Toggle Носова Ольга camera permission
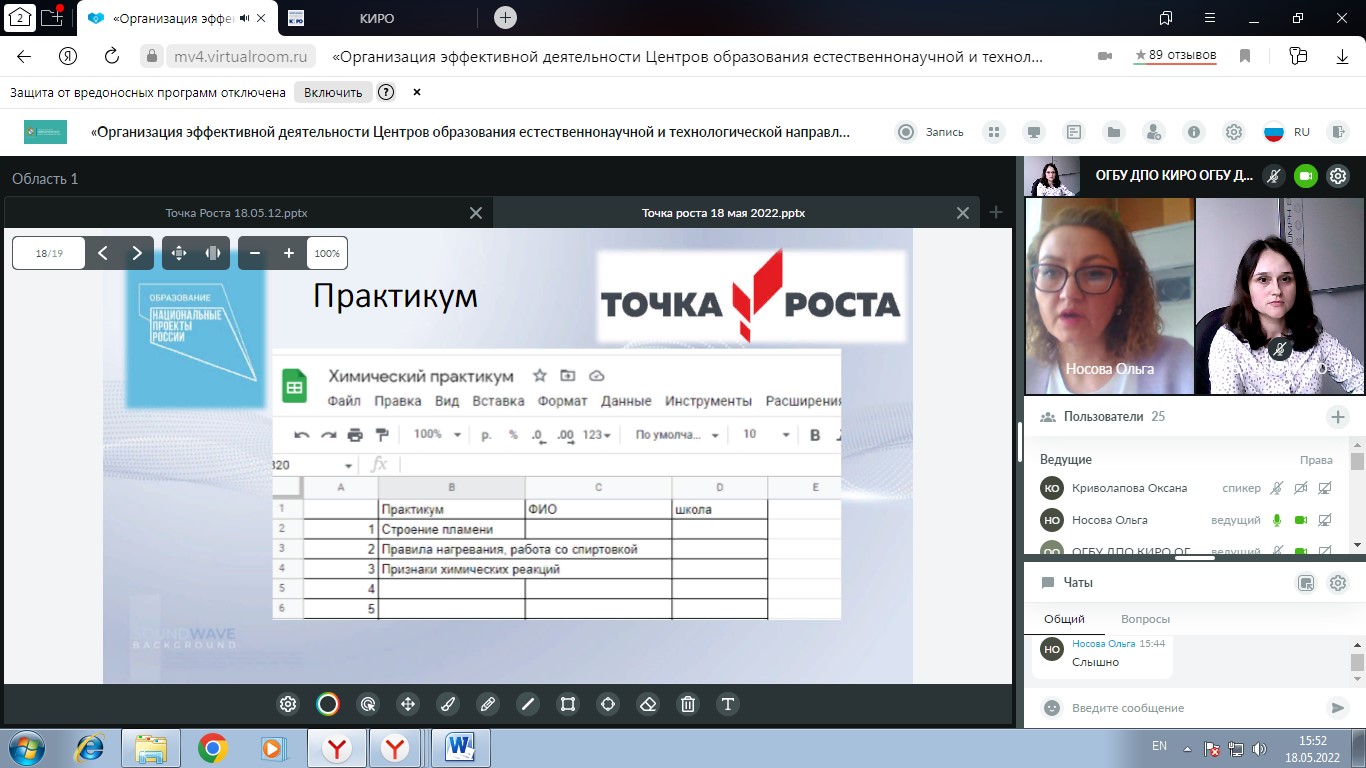 pyautogui.click(x=1301, y=520)
